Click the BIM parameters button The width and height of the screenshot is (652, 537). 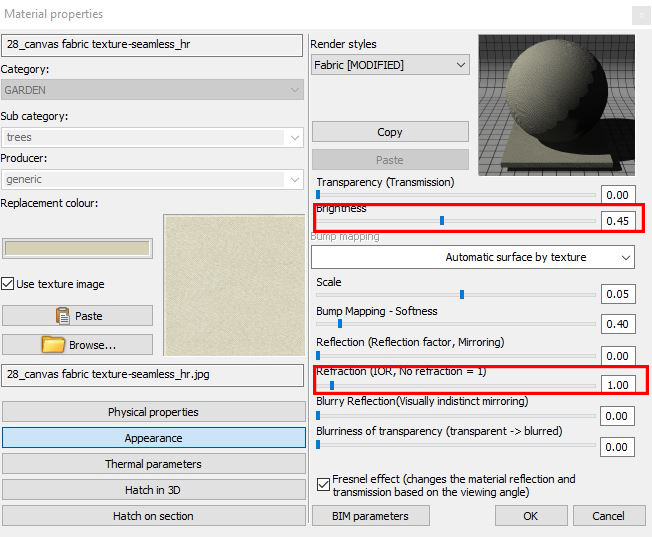coord(370,516)
